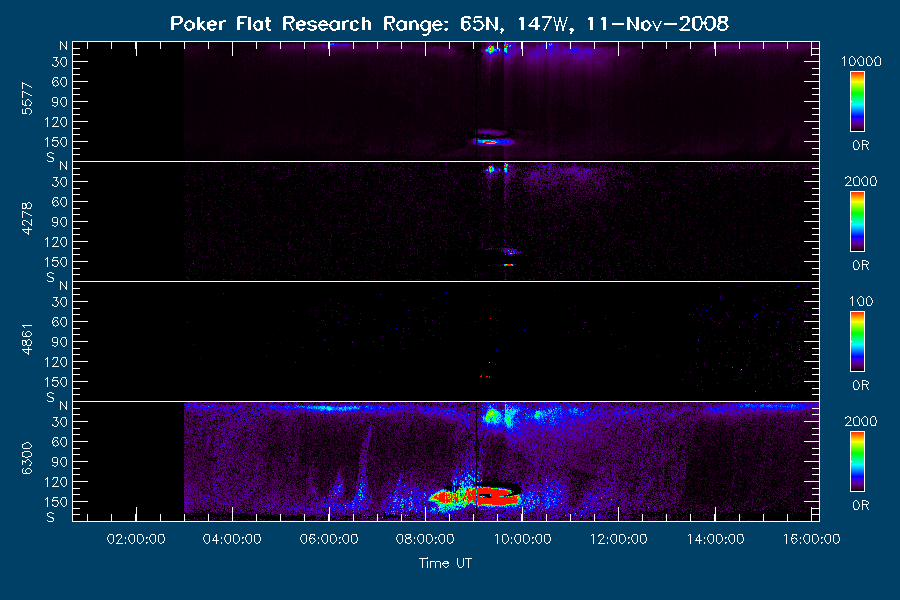Select the 10:00:00 time axis label
Image resolution: width=900 pixels, height=600 pixels.
tap(522, 539)
